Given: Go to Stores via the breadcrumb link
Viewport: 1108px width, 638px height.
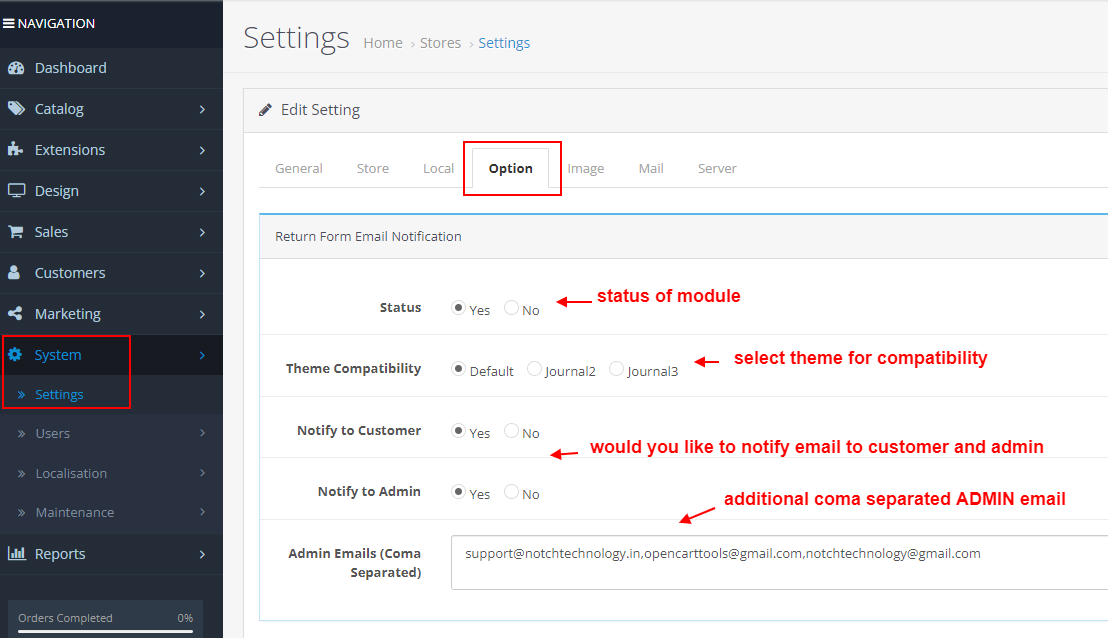Looking at the screenshot, I should tap(440, 42).
